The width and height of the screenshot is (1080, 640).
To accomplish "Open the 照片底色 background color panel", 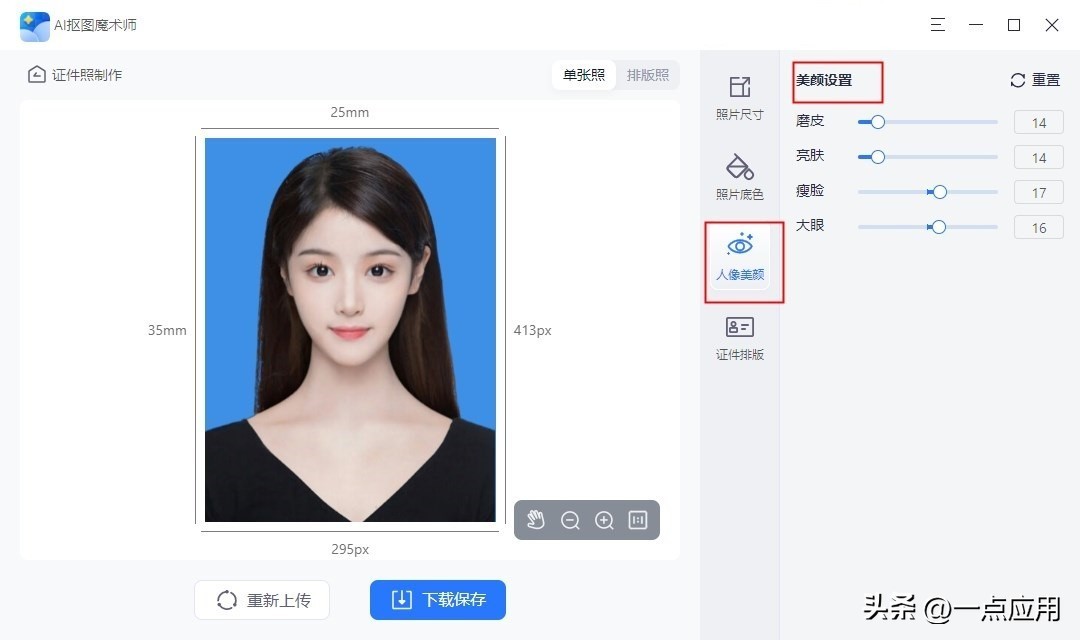I will click(x=739, y=178).
